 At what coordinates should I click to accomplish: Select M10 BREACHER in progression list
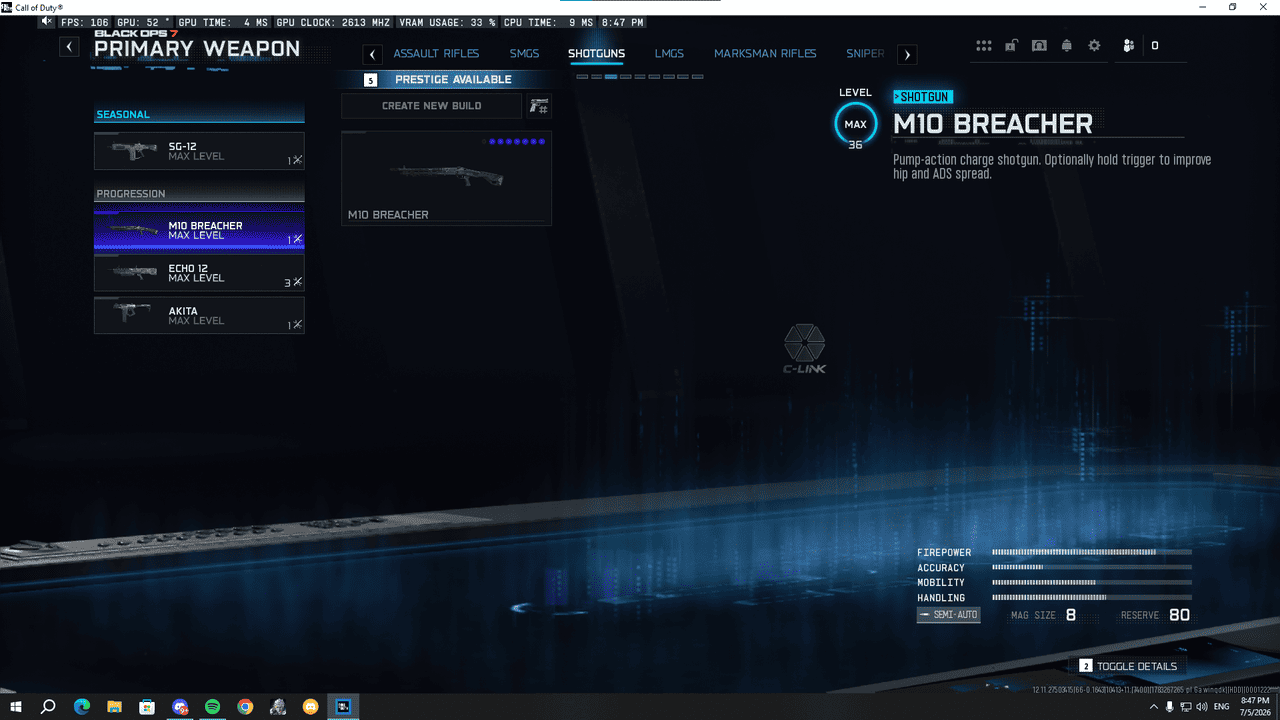199,229
